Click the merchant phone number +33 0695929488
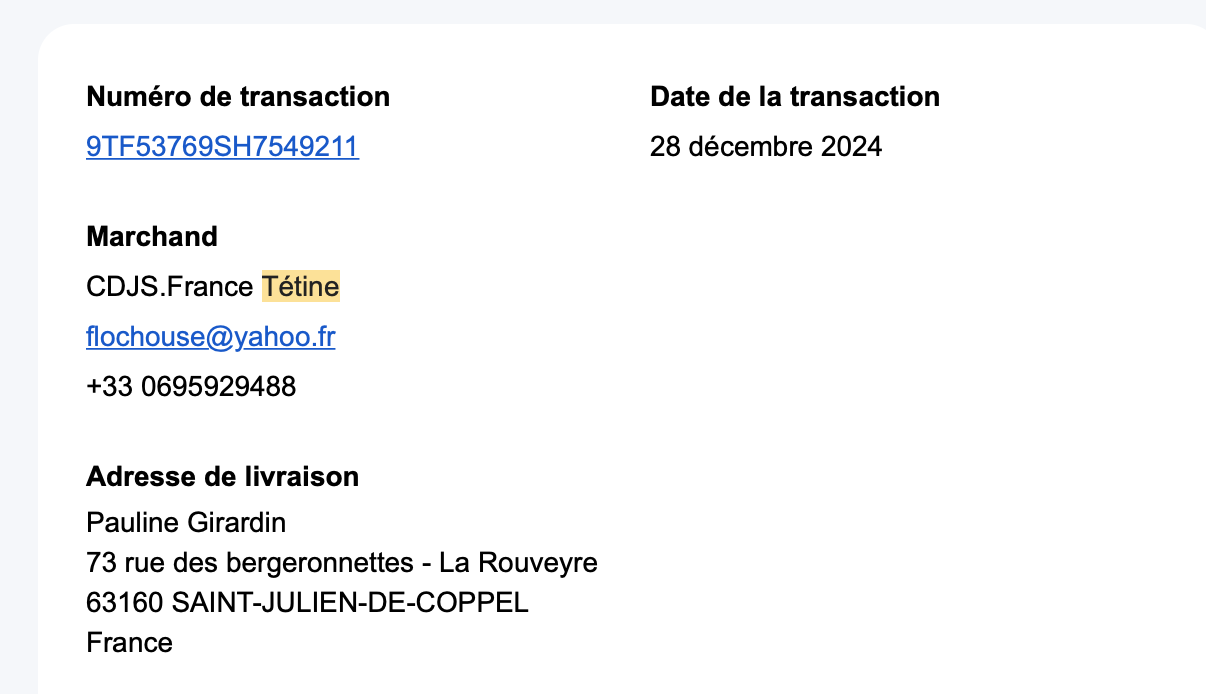This screenshot has width=1206, height=694. [x=191, y=387]
